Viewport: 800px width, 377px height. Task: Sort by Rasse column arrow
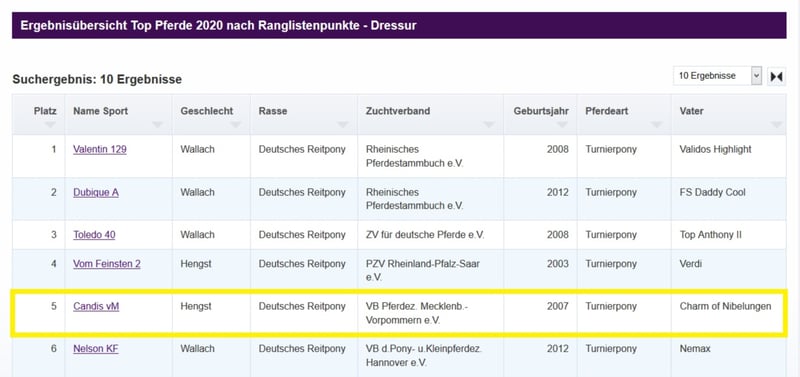343,124
